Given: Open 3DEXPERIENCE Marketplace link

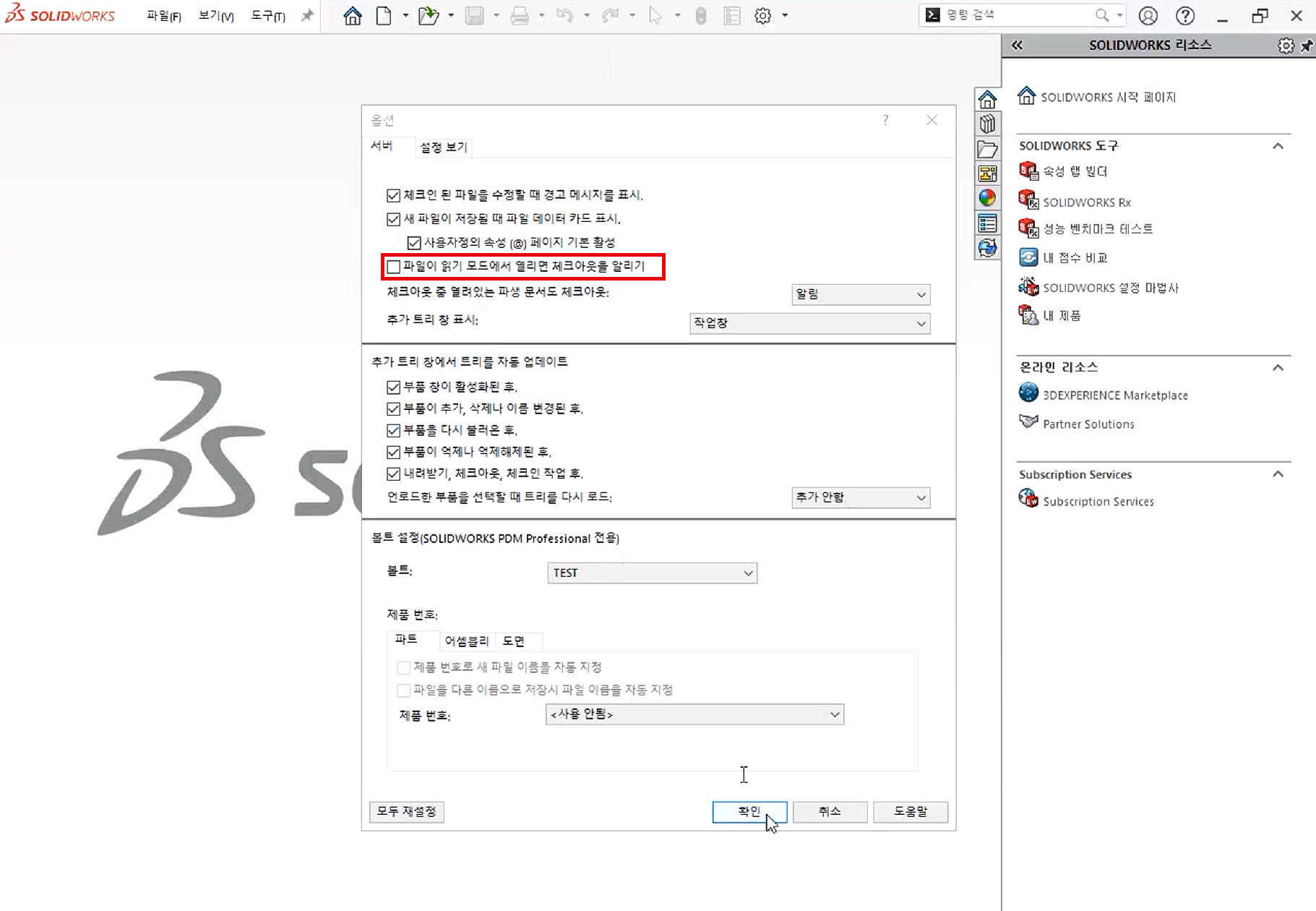Looking at the screenshot, I should 1115,395.
